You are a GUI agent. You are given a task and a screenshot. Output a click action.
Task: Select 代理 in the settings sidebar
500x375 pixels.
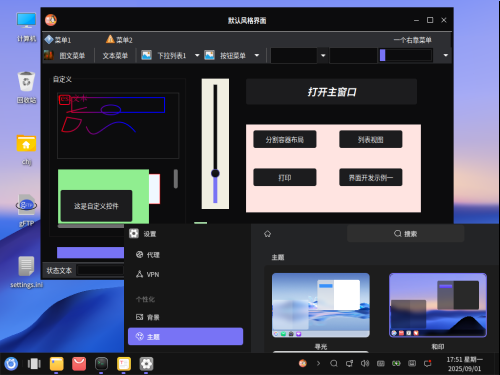tap(185, 255)
